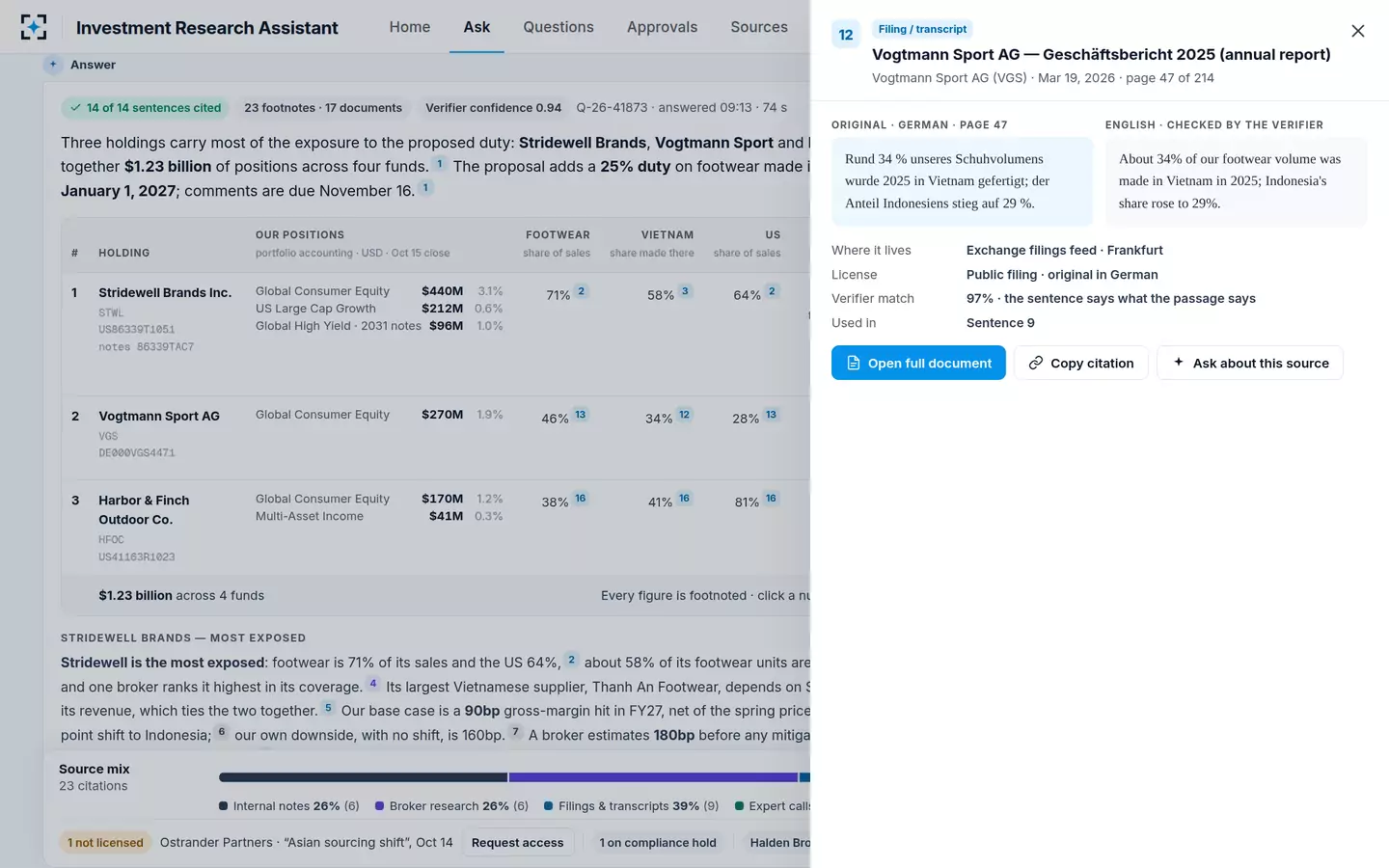
Task: Open footnote 4 after 'highest in its coverage'
Action: tap(373, 684)
